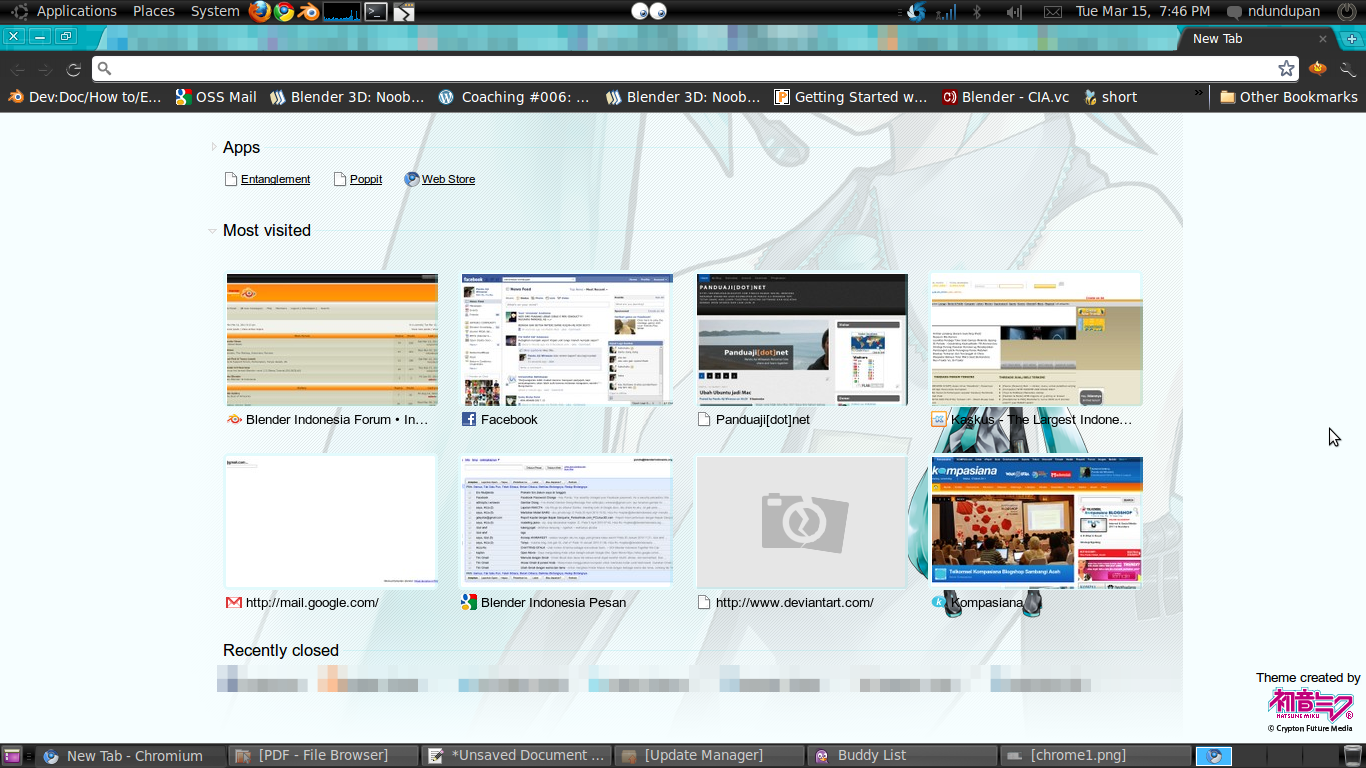The image size is (1366, 768).
Task: Click the date and time clock
Action: (x=1143, y=12)
